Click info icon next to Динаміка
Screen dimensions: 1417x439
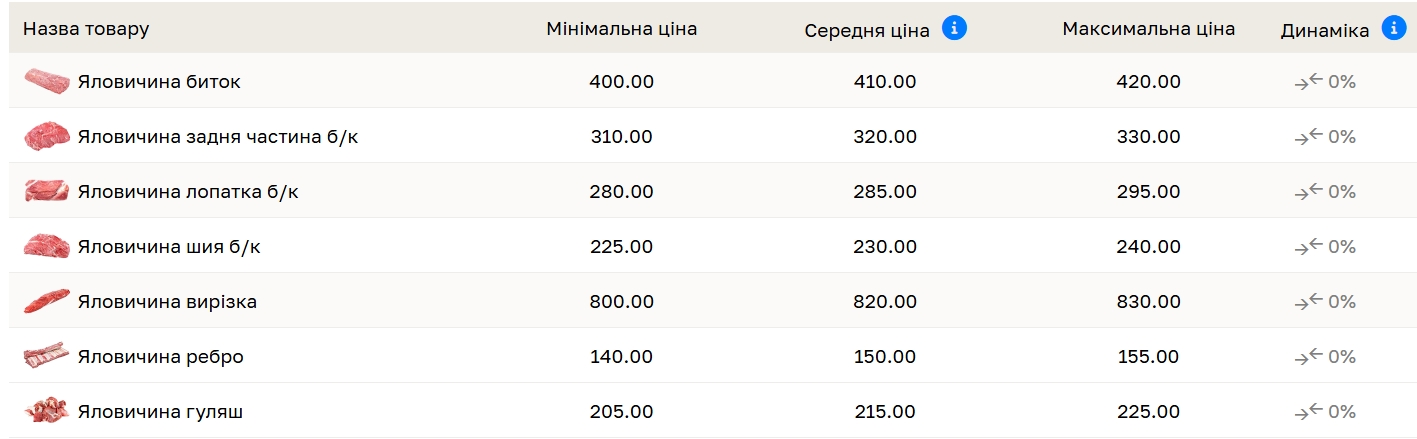[x=1394, y=28]
